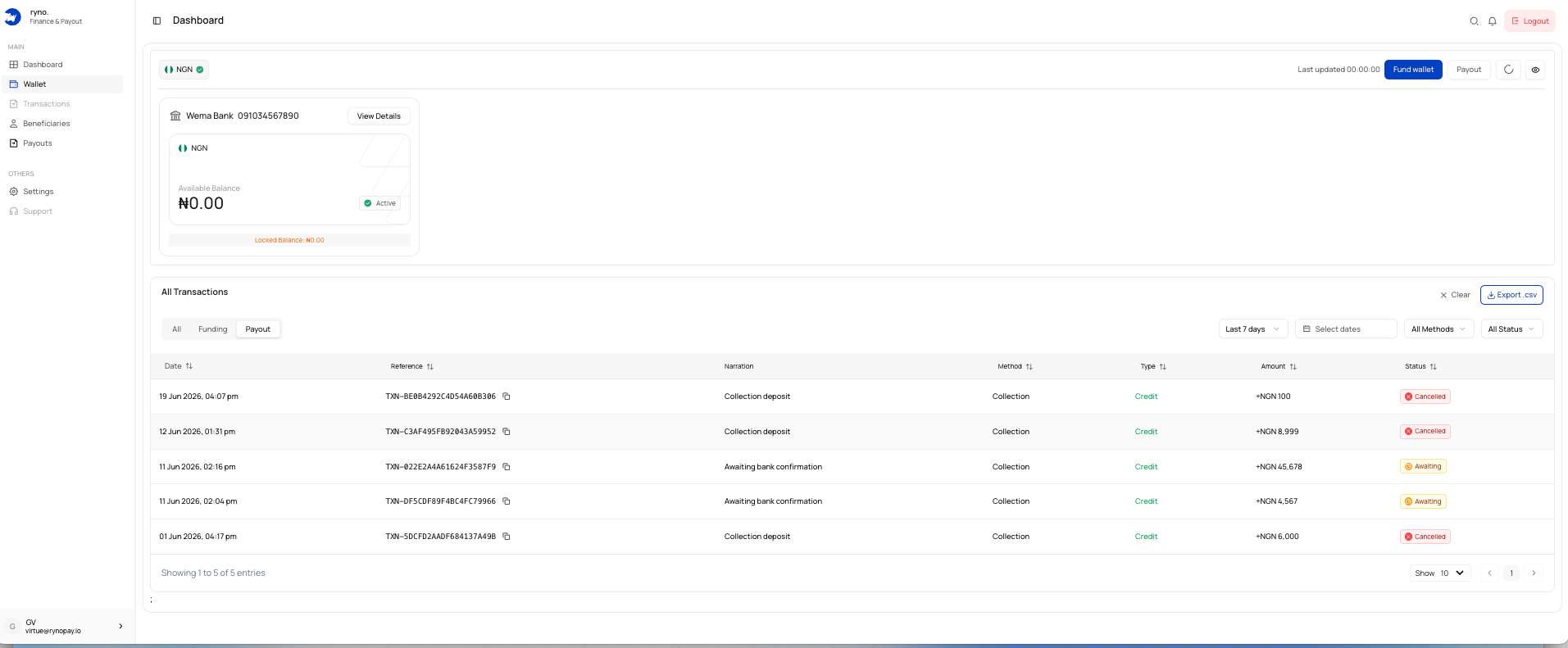The image size is (1568, 648).
Task: Log out using the Logout button
Action: pyautogui.click(x=1529, y=21)
